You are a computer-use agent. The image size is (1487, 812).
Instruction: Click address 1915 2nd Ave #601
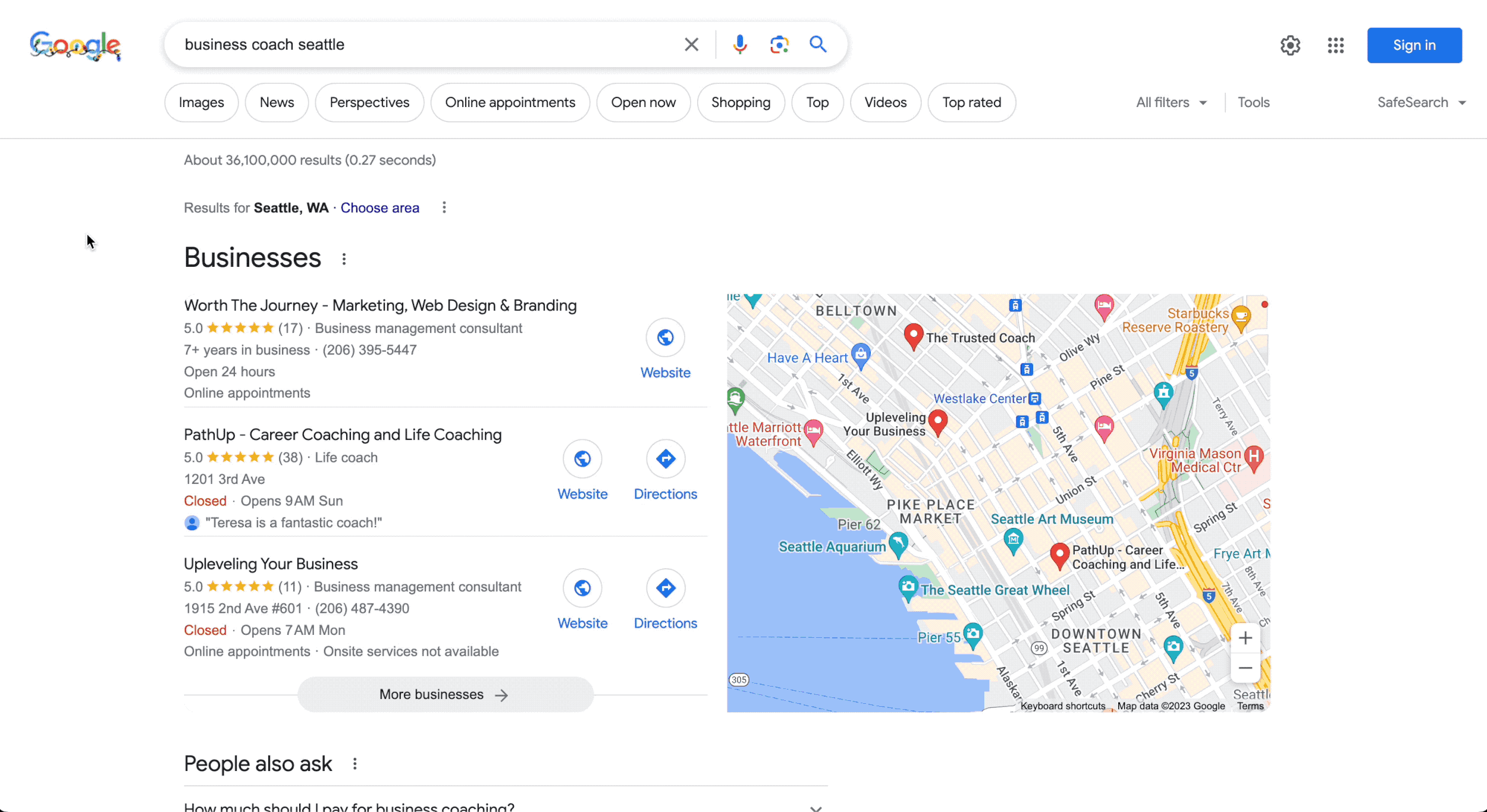pyautogui.click(x=243, y=609)
